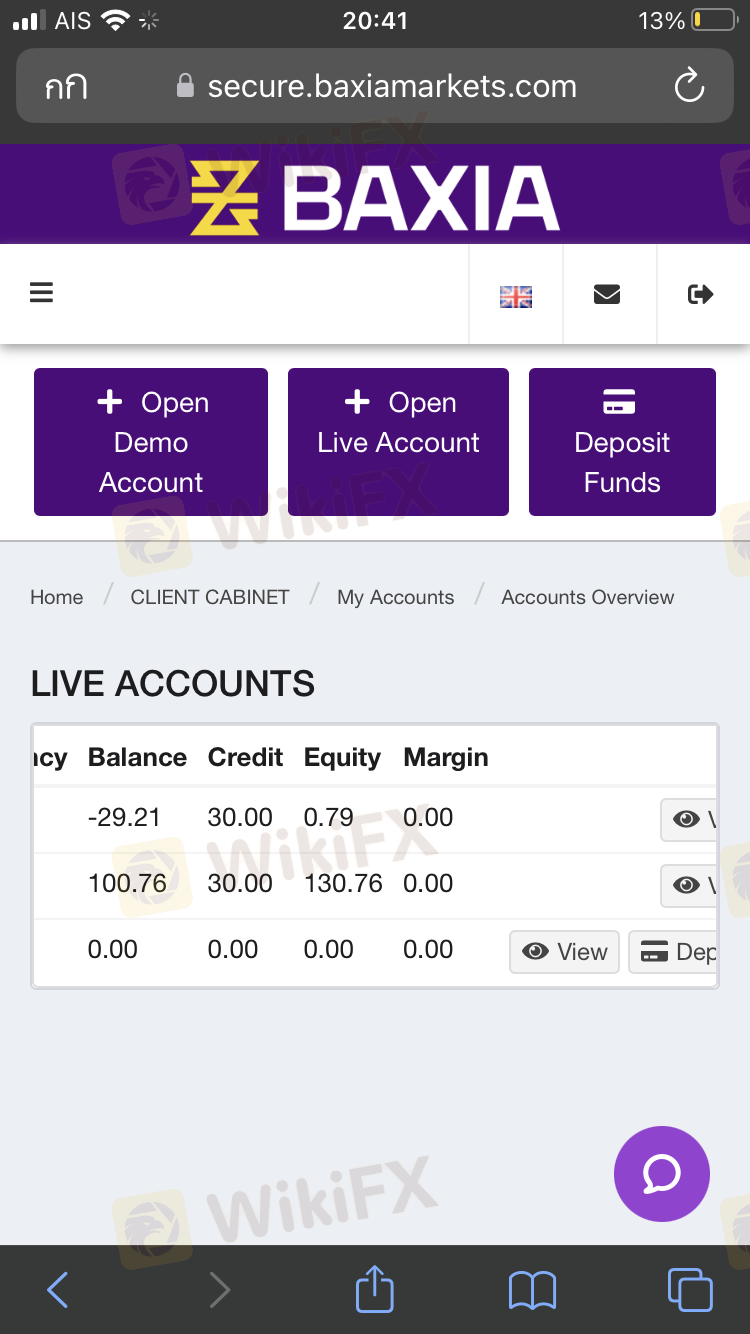This screenshot has width=750, height=1334.
Task: Sort by Credit column header
Action: [245, 757]
